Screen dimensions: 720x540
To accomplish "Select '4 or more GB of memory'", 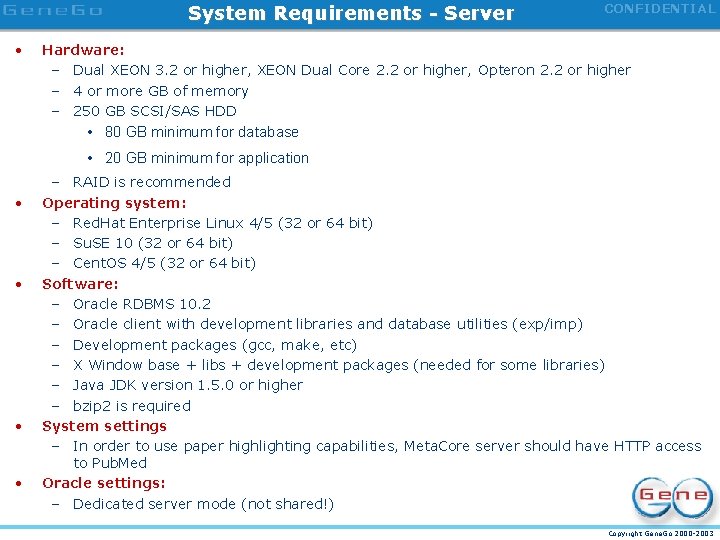I will pos(161,91).
